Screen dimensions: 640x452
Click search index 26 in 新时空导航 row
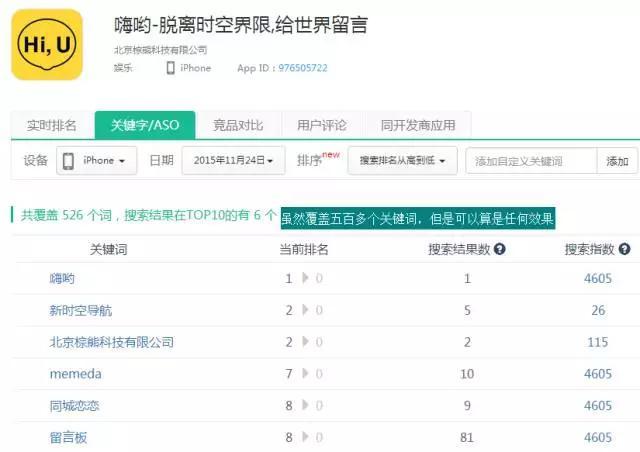(598, 310)
